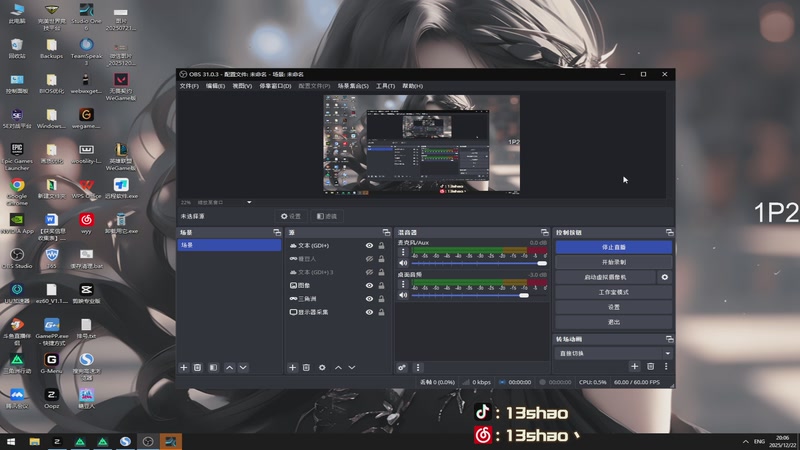Viewport: 800px width, 450px height.
Task: Adjust 桌面音频 volume slider
Action: click(479, 295)
